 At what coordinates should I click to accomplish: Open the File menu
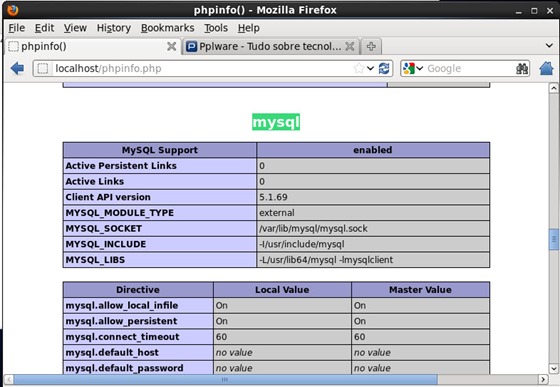click(x=16, y=28)
